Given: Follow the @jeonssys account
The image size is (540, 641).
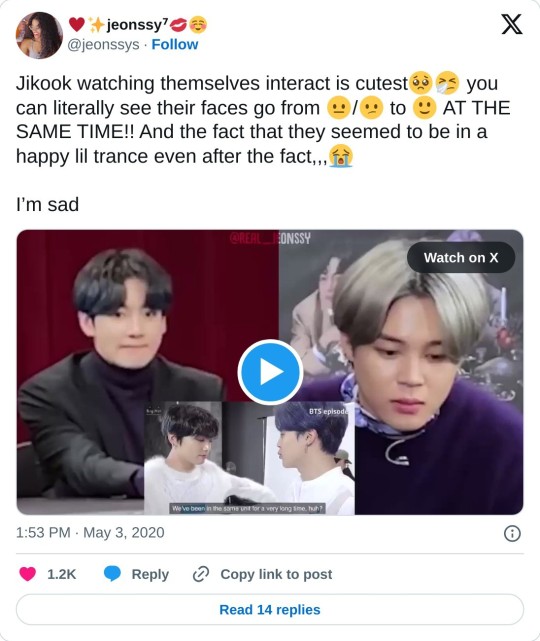Looking at the screenshot, I should pyautogui.click(x=175, y=44).
